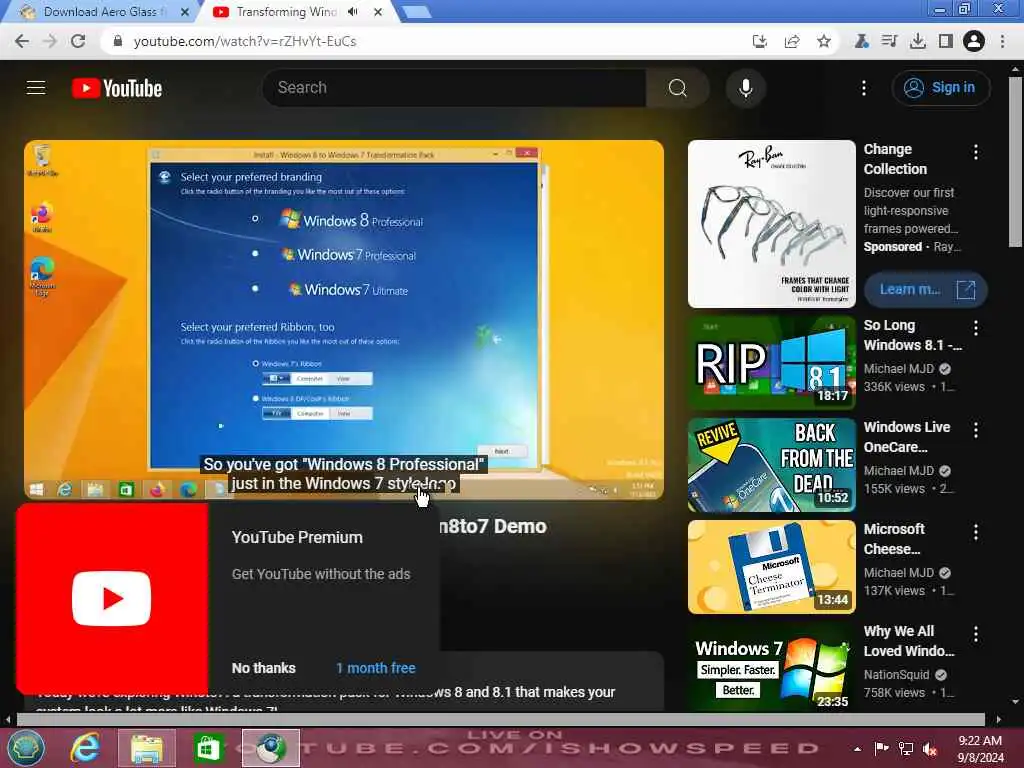Open File Explorer from taskbar

(147, 748)
